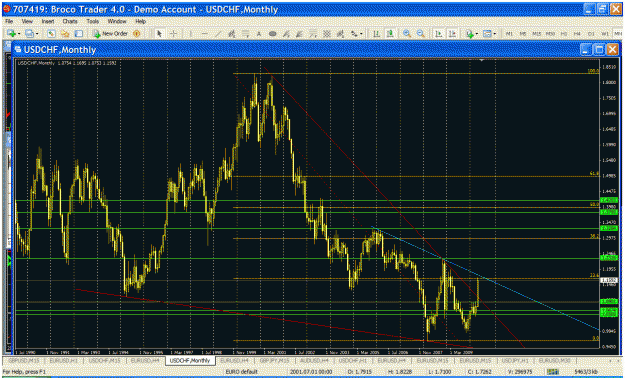Switch chart to Bar Chart type
Image resolution: width=625 pixels, height=378 pixels.
[376, 34]
